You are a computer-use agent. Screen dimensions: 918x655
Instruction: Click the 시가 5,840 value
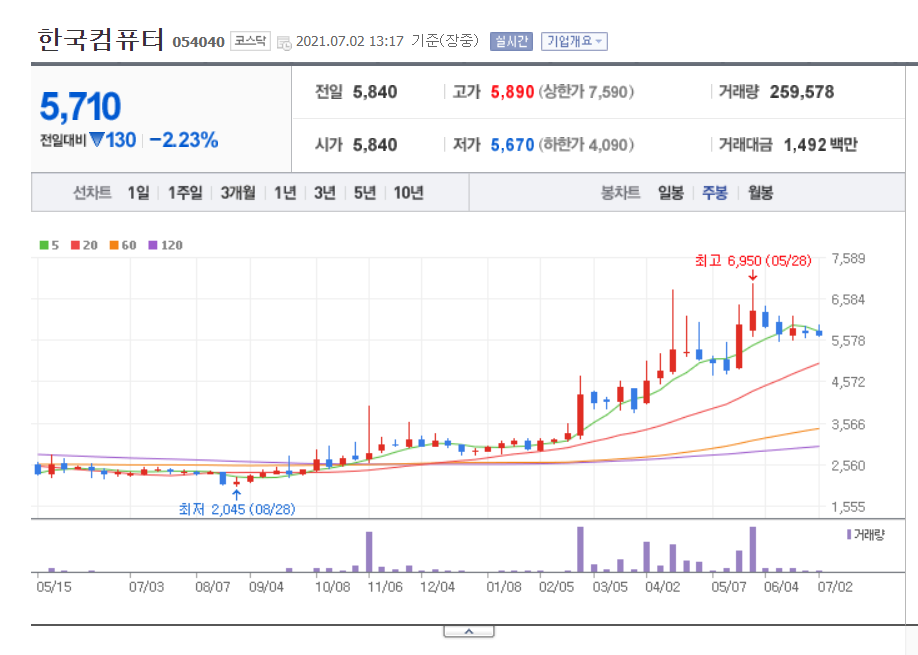click(375, 145)
